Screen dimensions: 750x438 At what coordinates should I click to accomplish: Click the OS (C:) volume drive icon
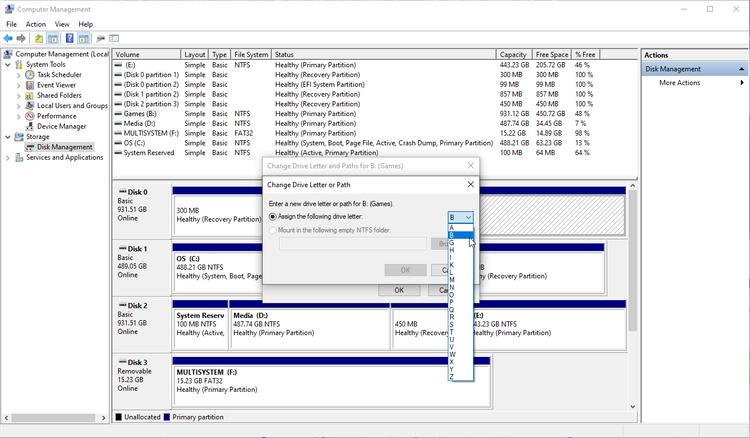click(118, 143)
